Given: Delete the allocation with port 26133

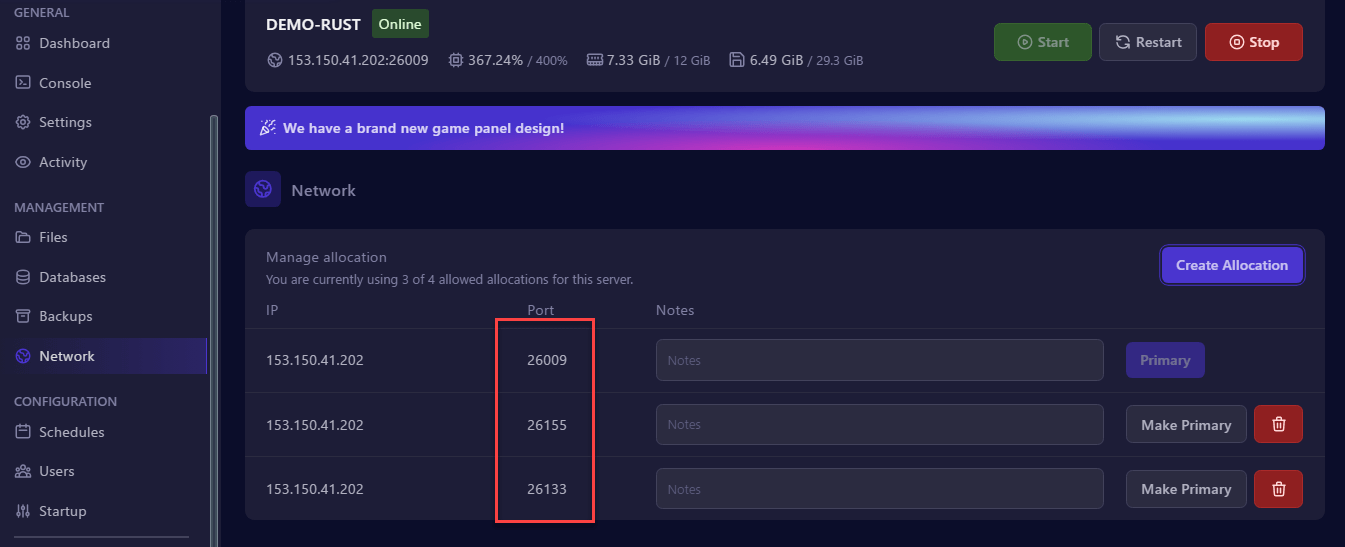Looking at the screenshot, I should (1278, 489).
